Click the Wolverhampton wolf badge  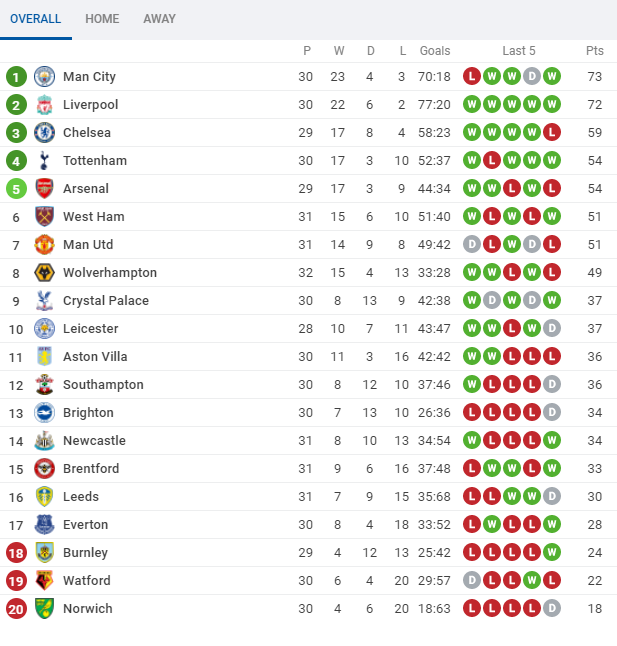point(44,273)
